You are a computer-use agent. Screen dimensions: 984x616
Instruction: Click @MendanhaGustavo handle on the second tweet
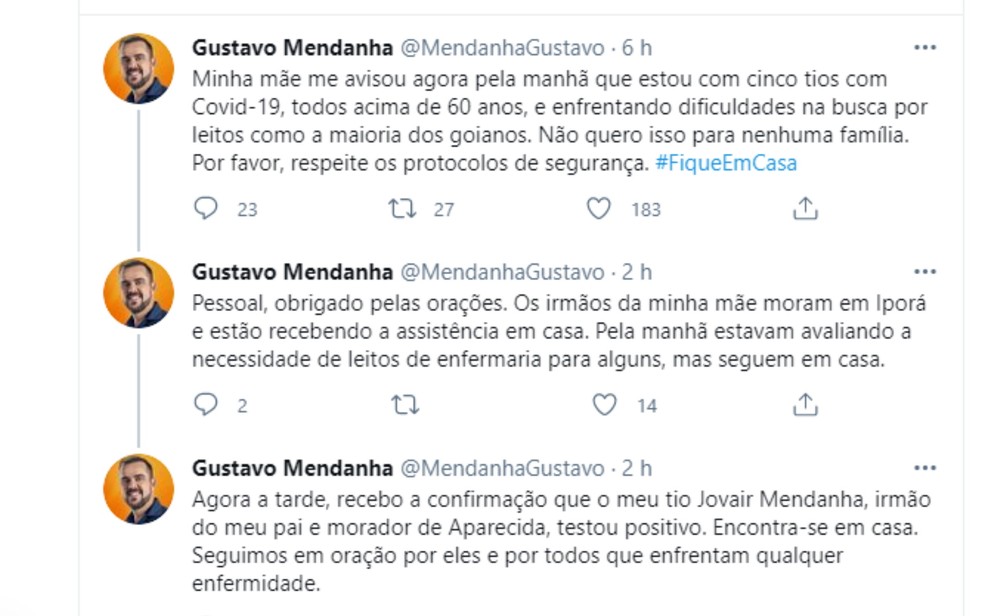[502, 272]
